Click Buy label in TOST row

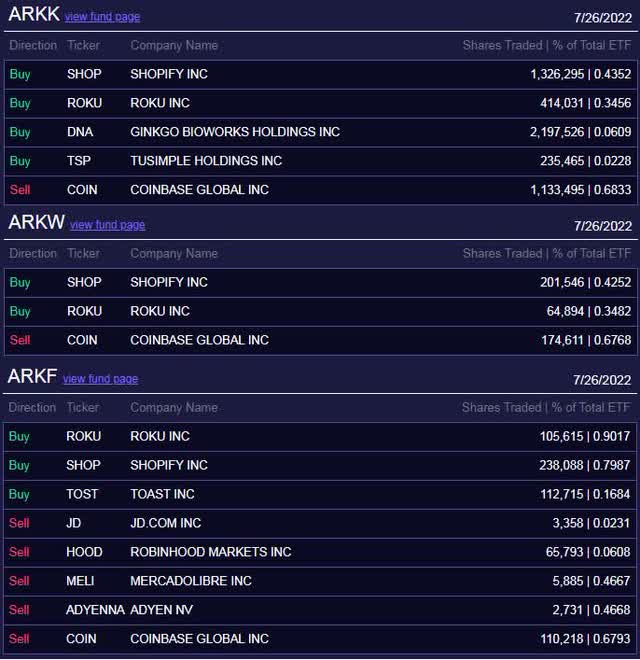coord(19,495)
